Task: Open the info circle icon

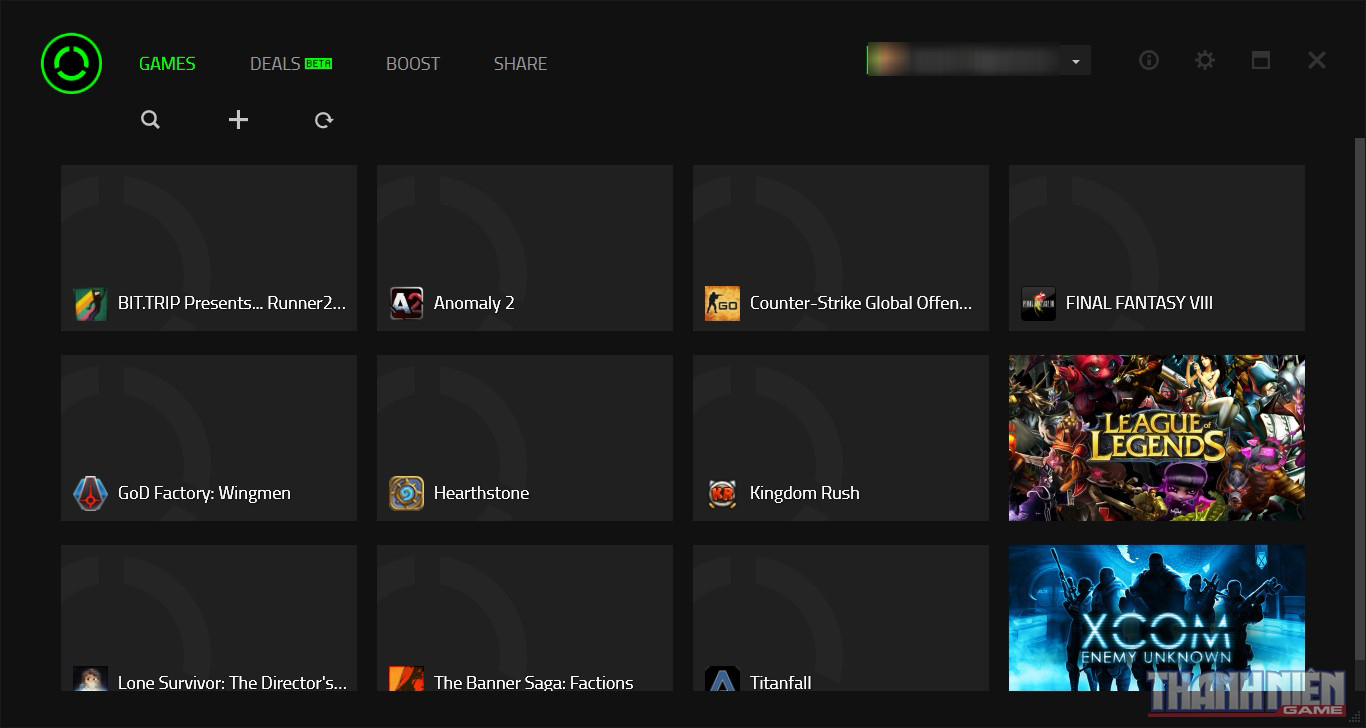Action: 1149,60
